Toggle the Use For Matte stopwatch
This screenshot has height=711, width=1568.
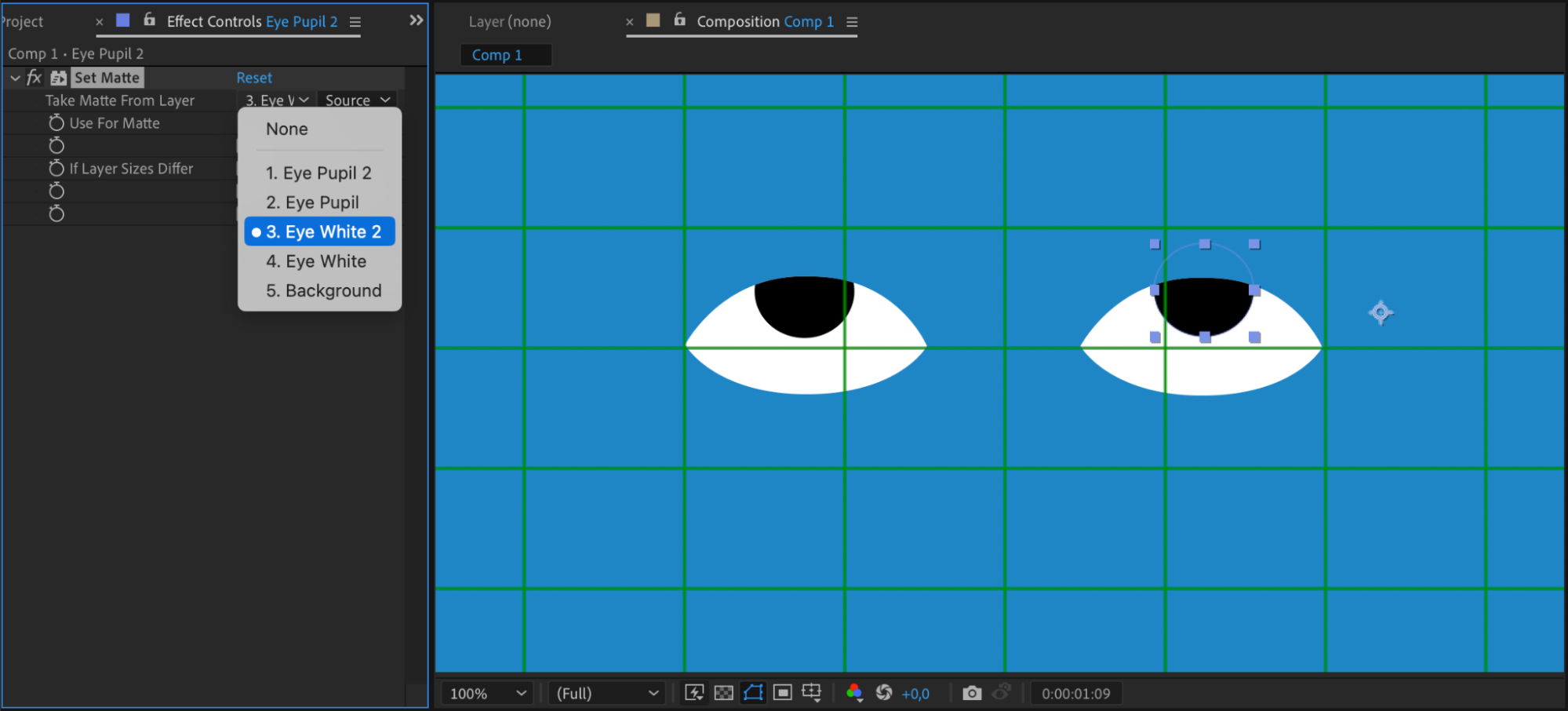[56, 122]
